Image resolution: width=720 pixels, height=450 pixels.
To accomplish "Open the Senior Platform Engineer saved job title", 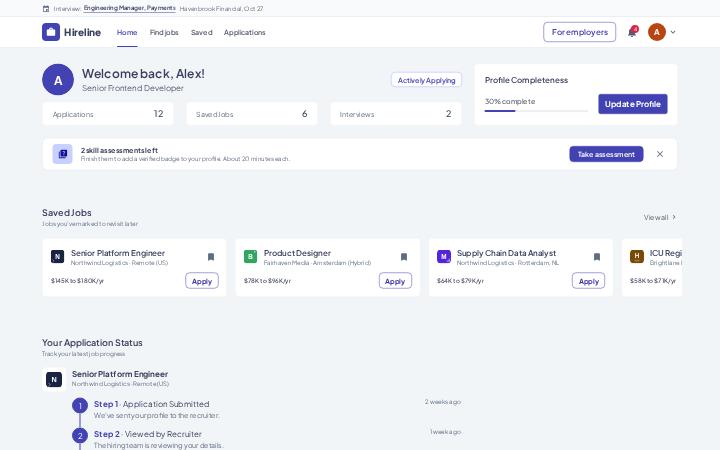I will [118, 253].
